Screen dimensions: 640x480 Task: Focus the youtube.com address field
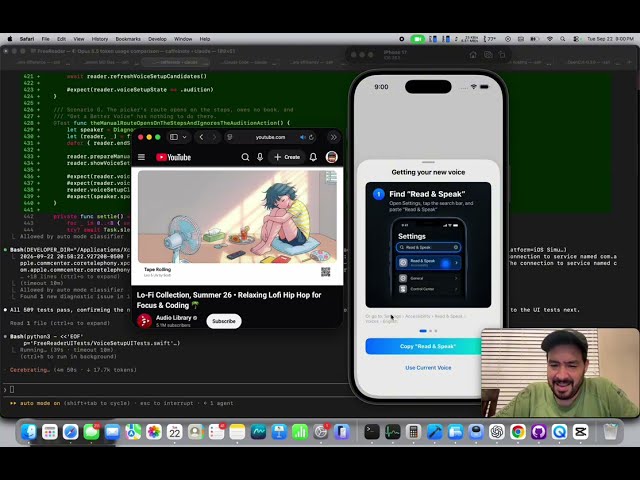pyautogui.click(x=270, y=137)
